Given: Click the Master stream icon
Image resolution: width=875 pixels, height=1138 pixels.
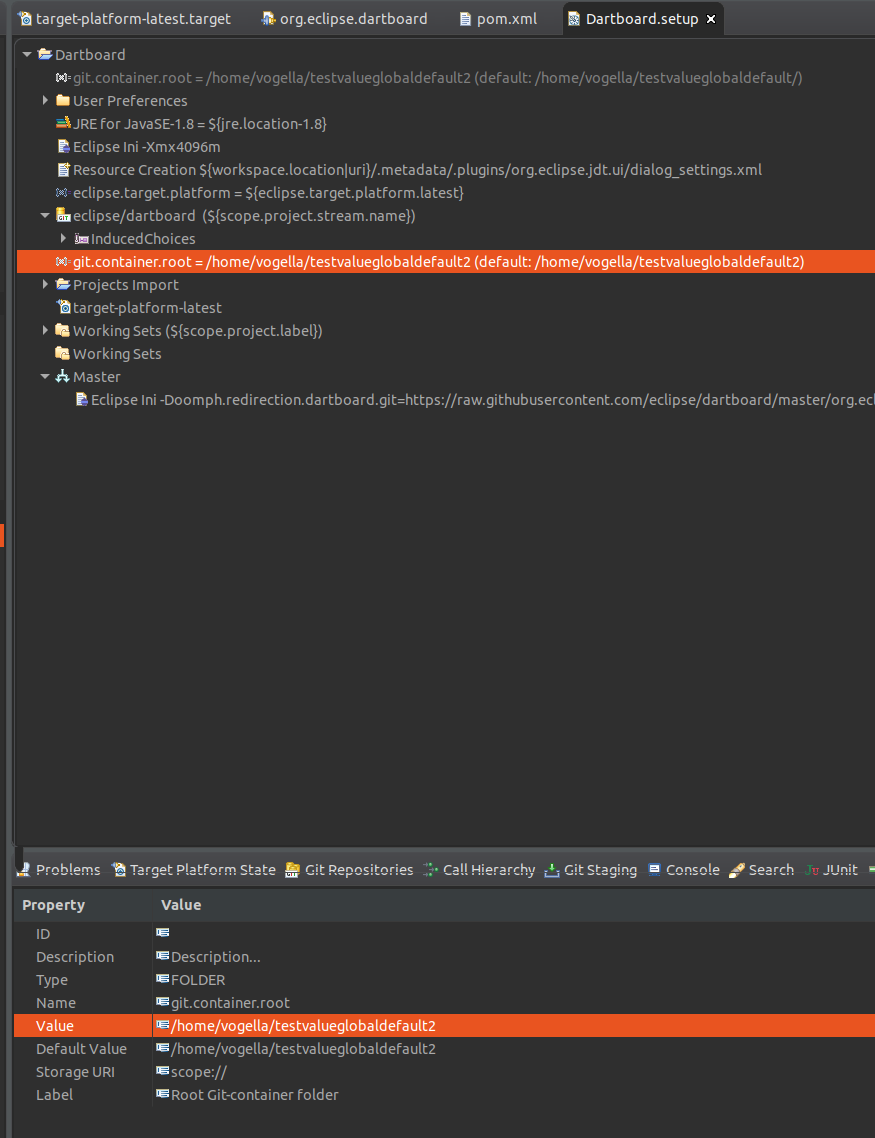Looking at the screenshot, I should [x=63, y=377].
